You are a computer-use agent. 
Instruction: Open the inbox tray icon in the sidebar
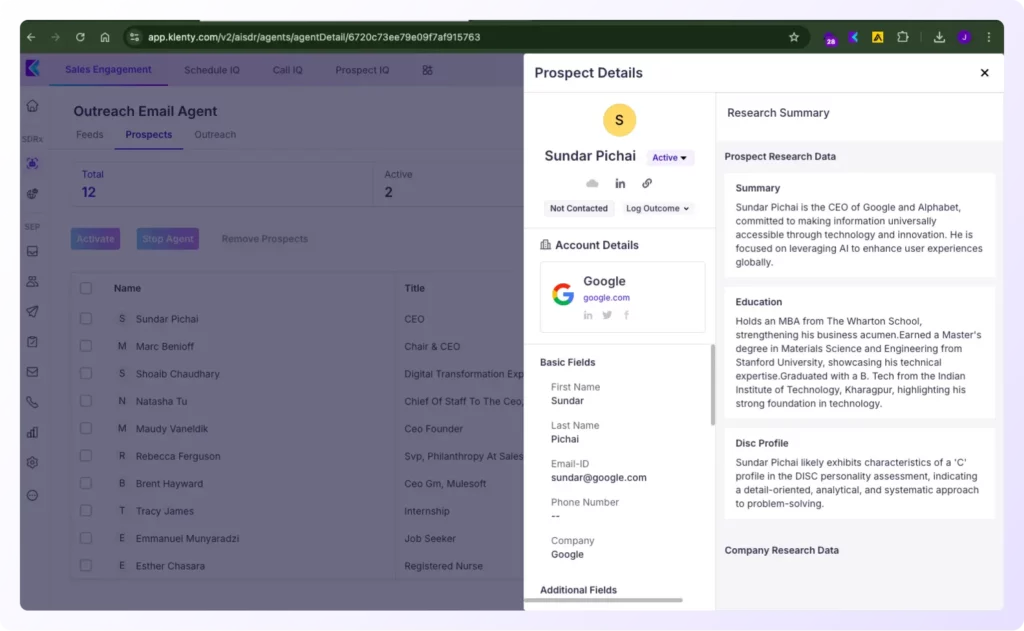point(33,251)
